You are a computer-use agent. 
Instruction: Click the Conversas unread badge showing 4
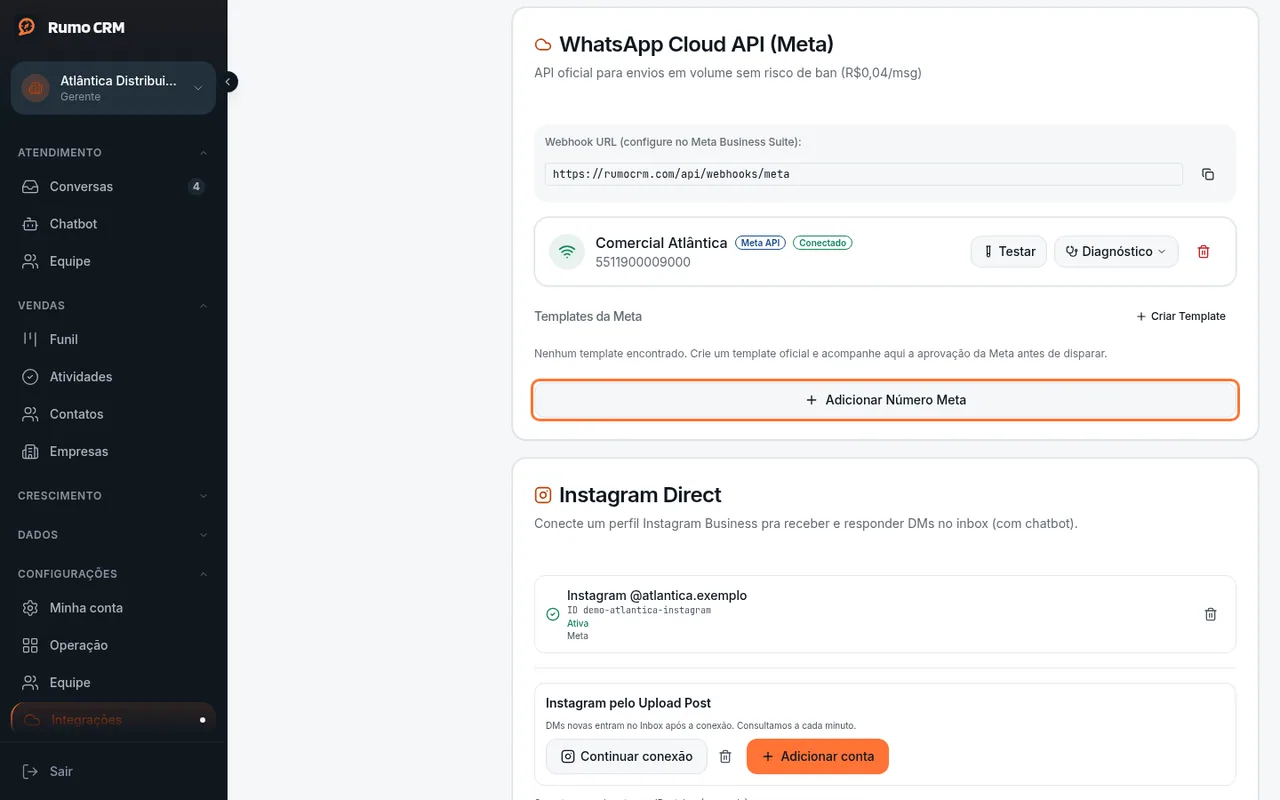pyautogui.click(x=196, y=187)
